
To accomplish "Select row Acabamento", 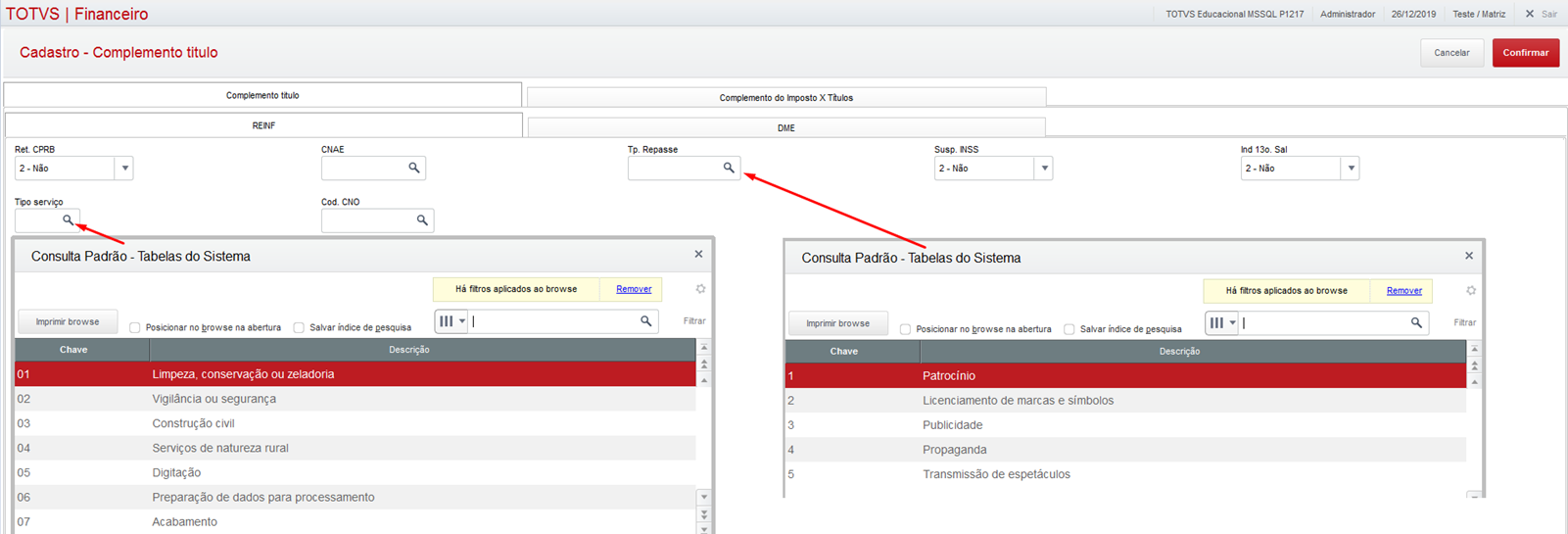I will (356, 521).
